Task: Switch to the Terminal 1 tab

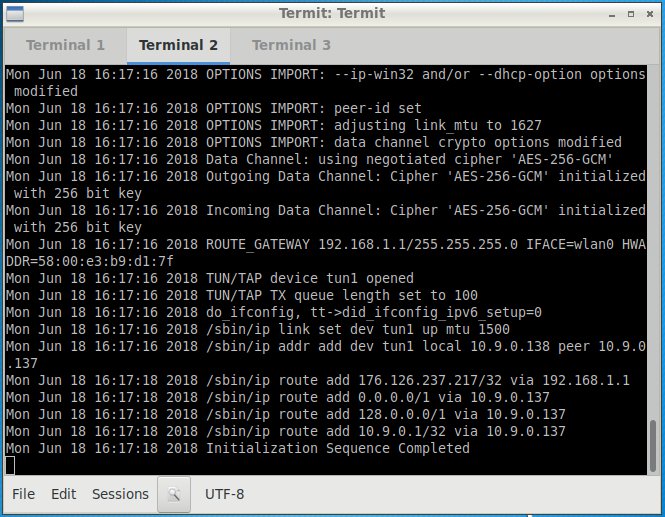Action: 65,45
